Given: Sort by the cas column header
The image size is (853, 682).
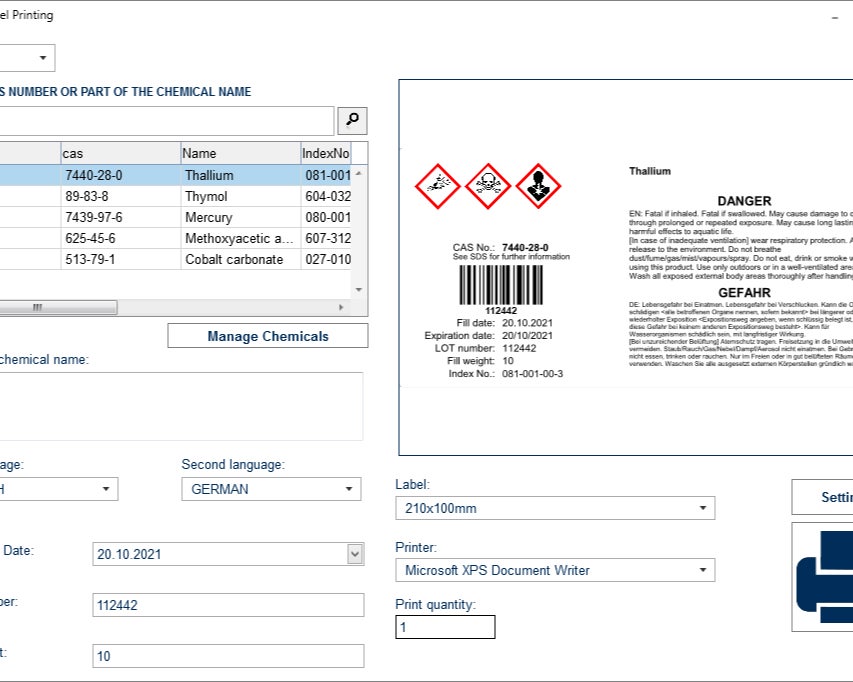Looking at the screenshot, I should [119, 153].
